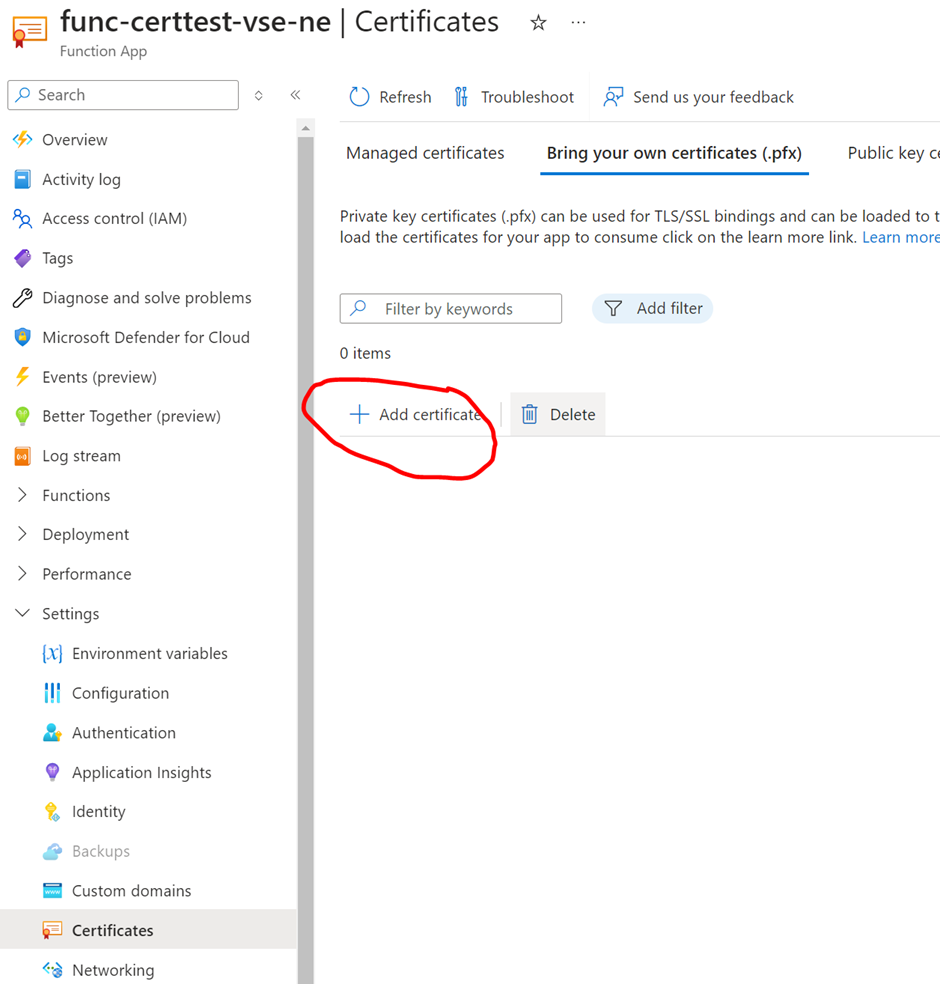Click the Activity log icon
This screenshot has width=940, height=984.
tap(23, 179)
